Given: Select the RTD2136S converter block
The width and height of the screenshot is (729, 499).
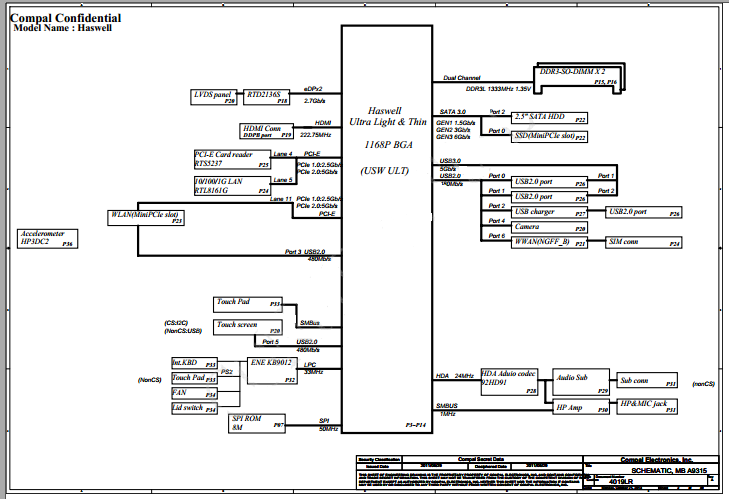Looking at the screenshot, I should point(267,97).
